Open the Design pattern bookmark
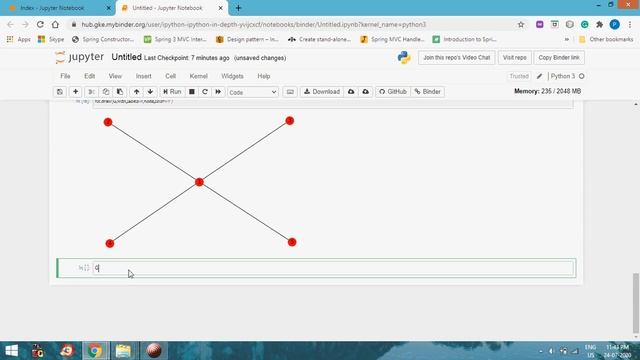This screenshot has height=360, width=640. click(x=247, y=39)
